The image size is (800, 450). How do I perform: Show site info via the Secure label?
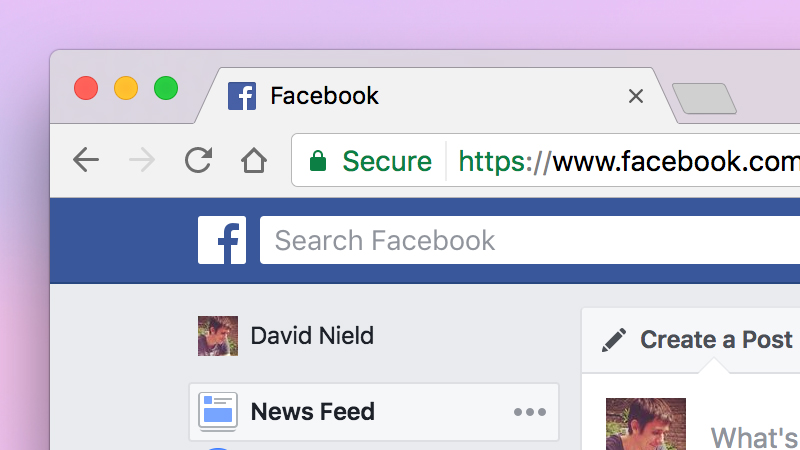click(x=387, y=161)
